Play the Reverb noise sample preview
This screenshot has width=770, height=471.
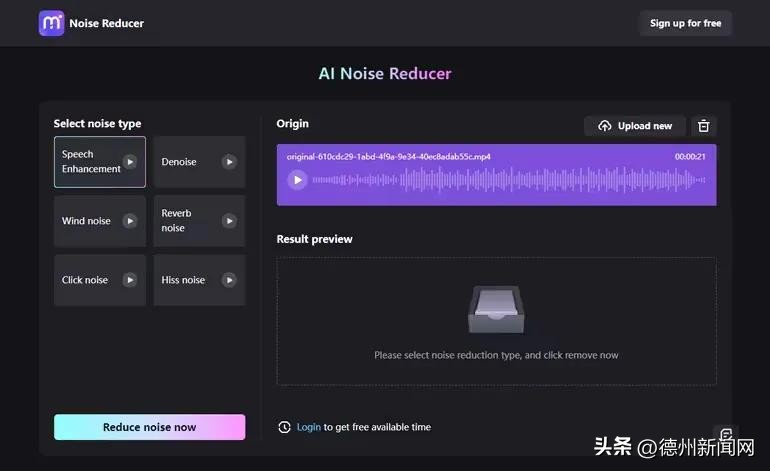click(229, 221)
